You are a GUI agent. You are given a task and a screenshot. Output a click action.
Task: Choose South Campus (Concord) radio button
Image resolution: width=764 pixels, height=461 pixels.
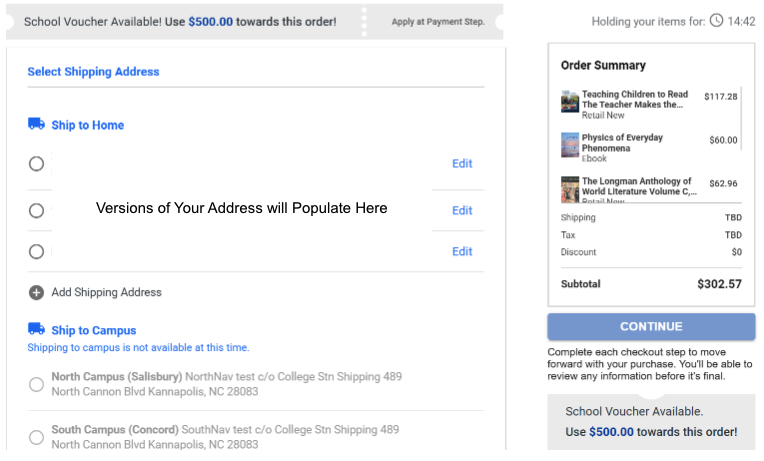tap(36, 437)
